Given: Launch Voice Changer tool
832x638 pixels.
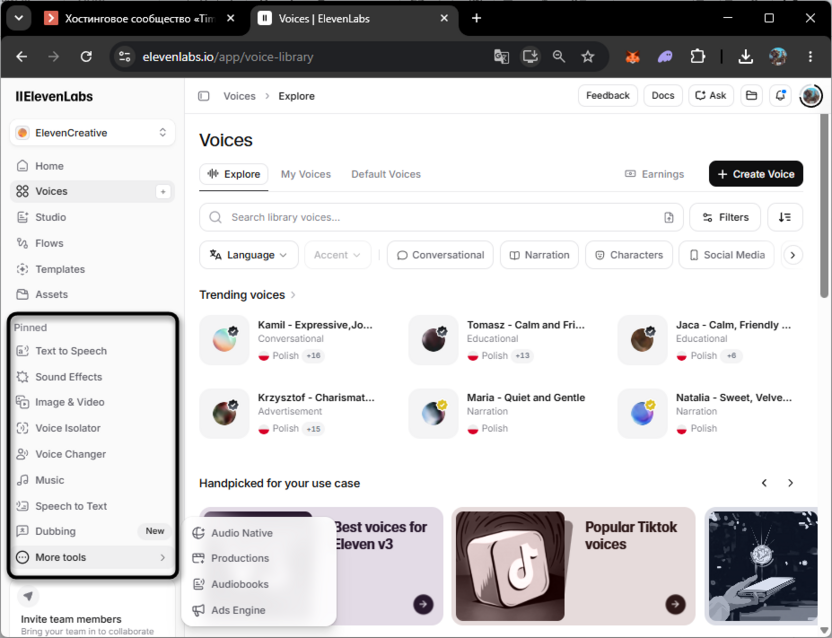Looking at the screenshot, I should (x=92, y=454).
